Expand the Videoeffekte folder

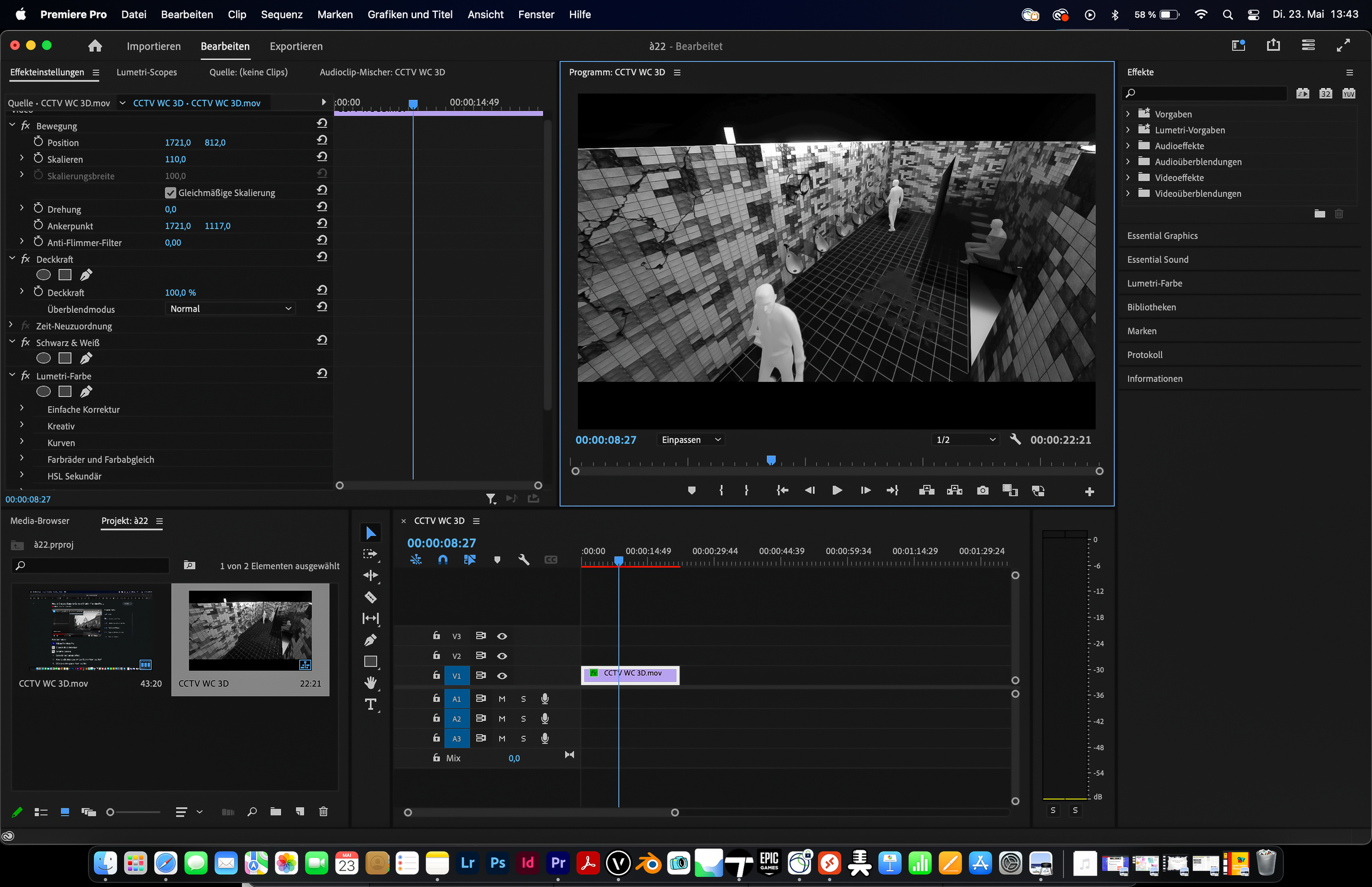pos(1128,177)
